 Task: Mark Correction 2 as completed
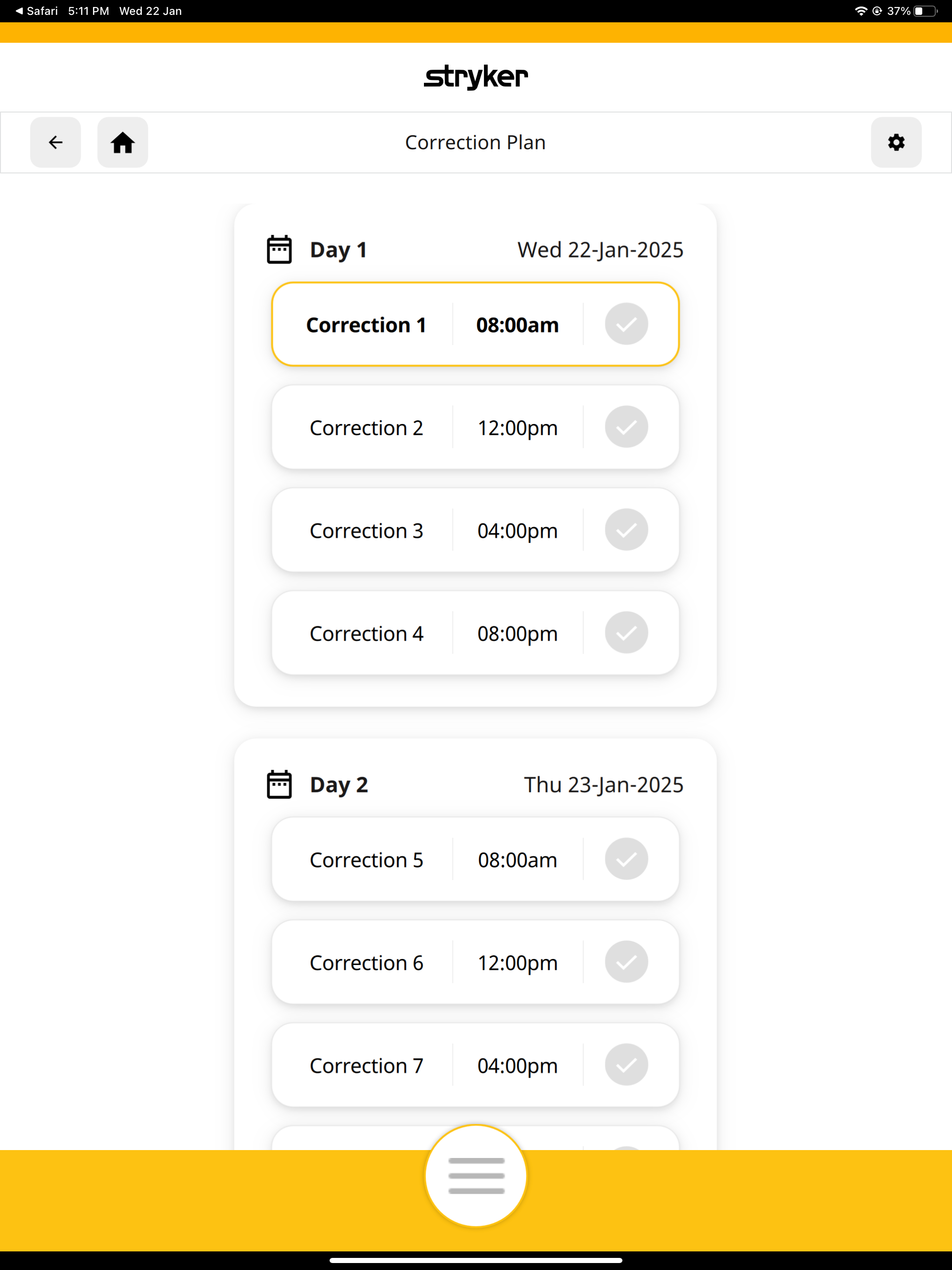627,427
